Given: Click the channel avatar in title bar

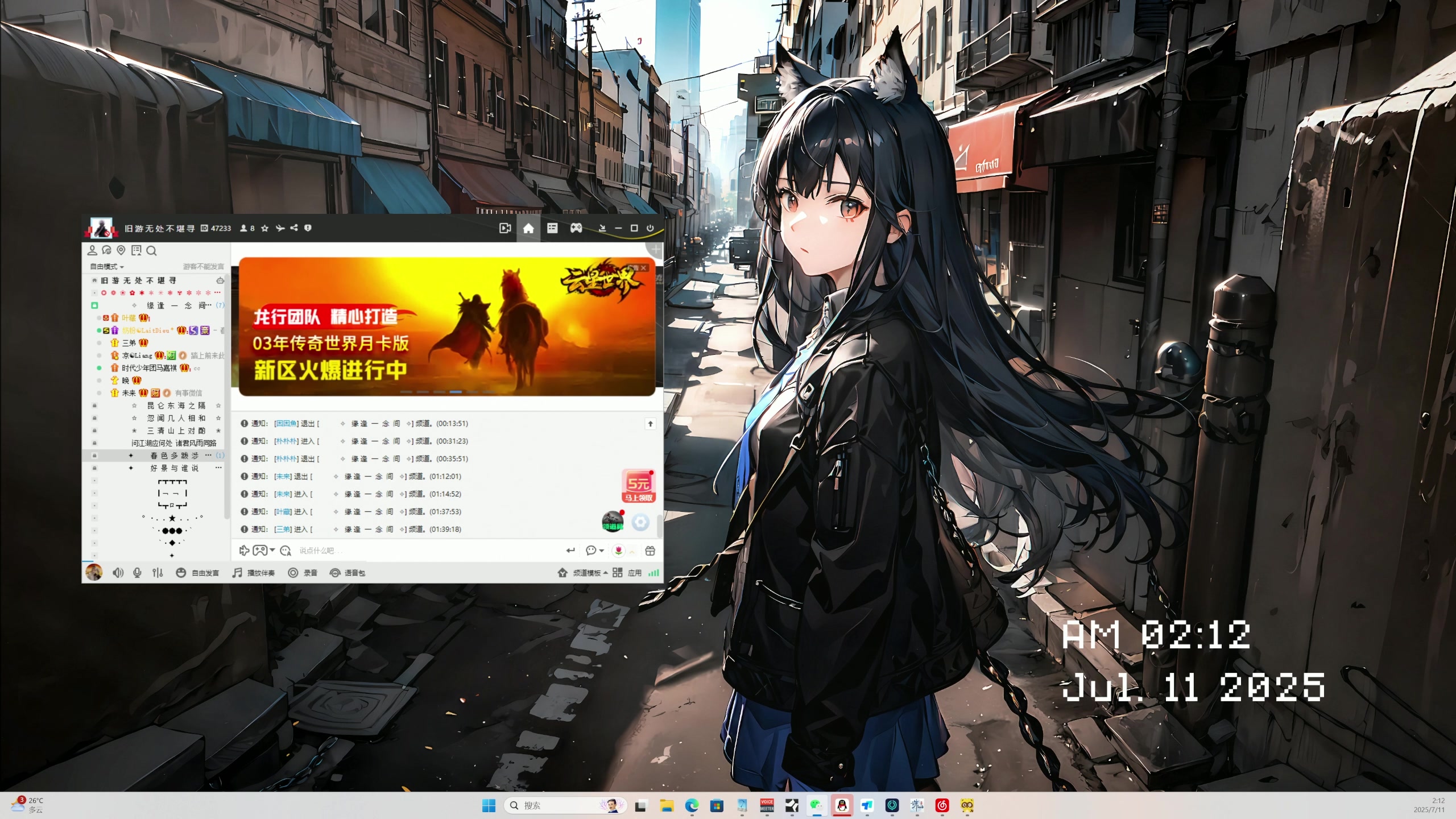Looking at the screenshot, I should (x=102, y=228).
